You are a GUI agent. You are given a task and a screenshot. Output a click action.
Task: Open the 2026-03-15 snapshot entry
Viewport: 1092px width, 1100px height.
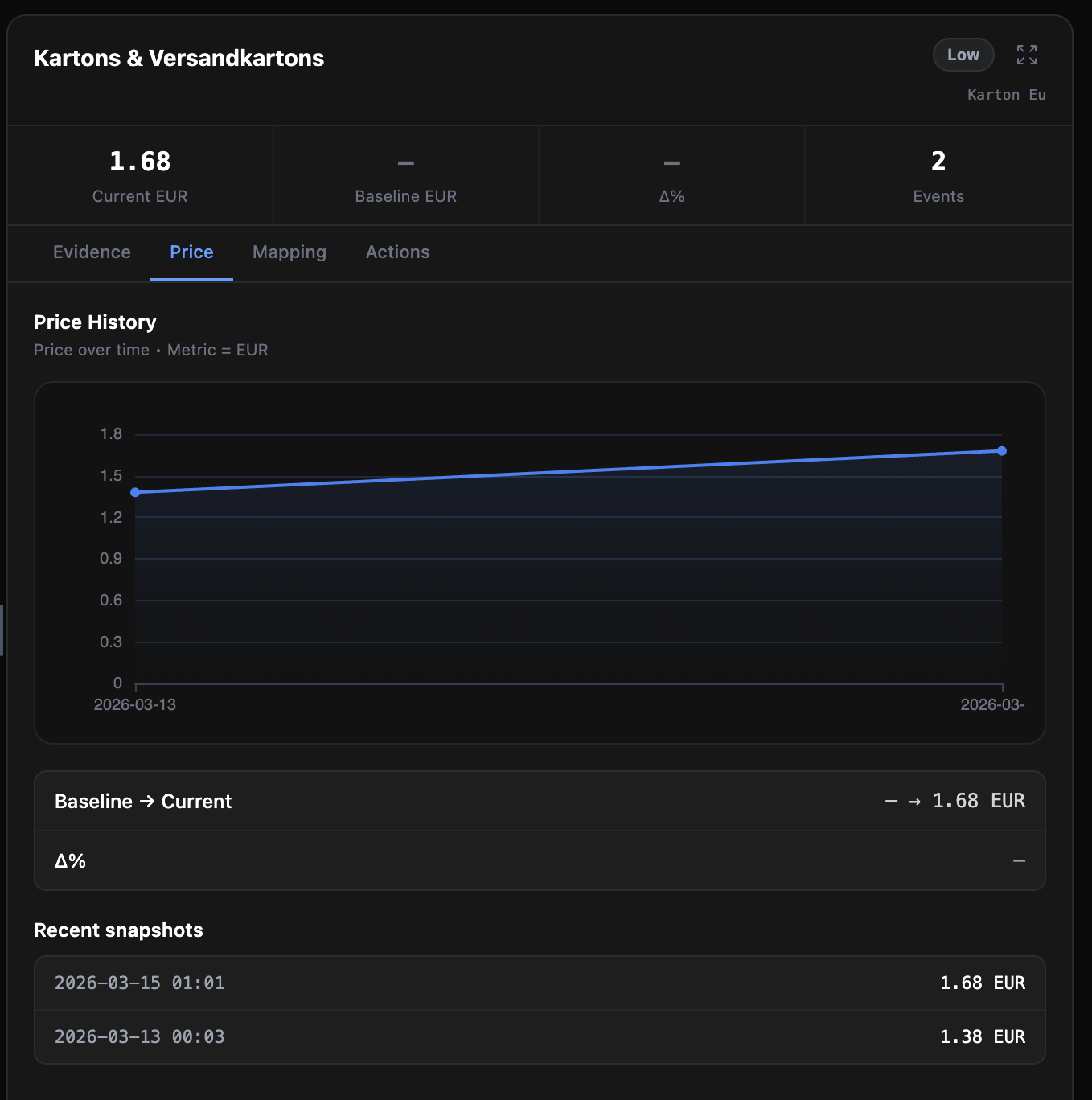[x=539, y=983]
